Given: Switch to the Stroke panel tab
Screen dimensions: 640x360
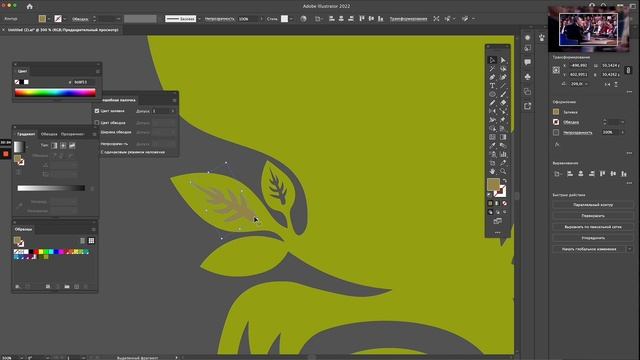Looking at the screenshot, I should click(x=49, y=134).
